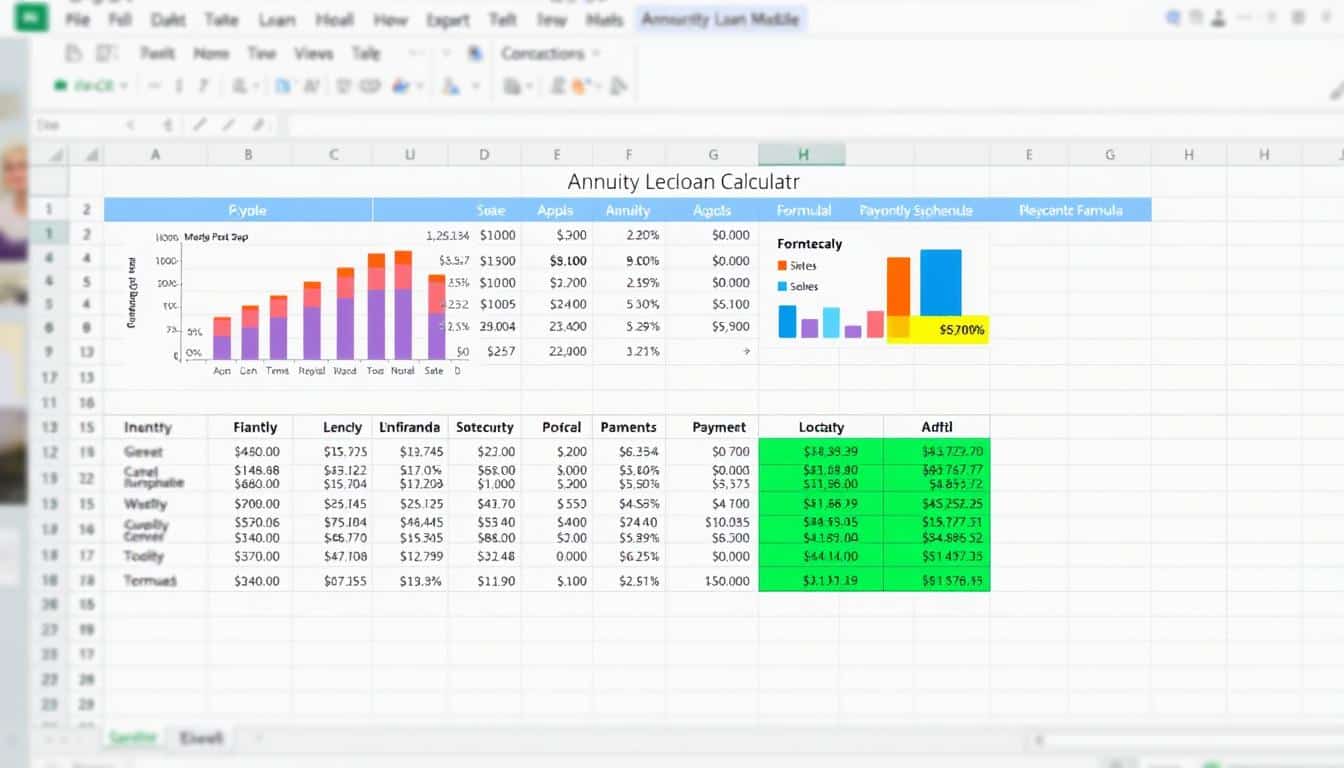Click the 1,25,134 cell
This screenshot has width=1344, height=768.
click(447, 236)
